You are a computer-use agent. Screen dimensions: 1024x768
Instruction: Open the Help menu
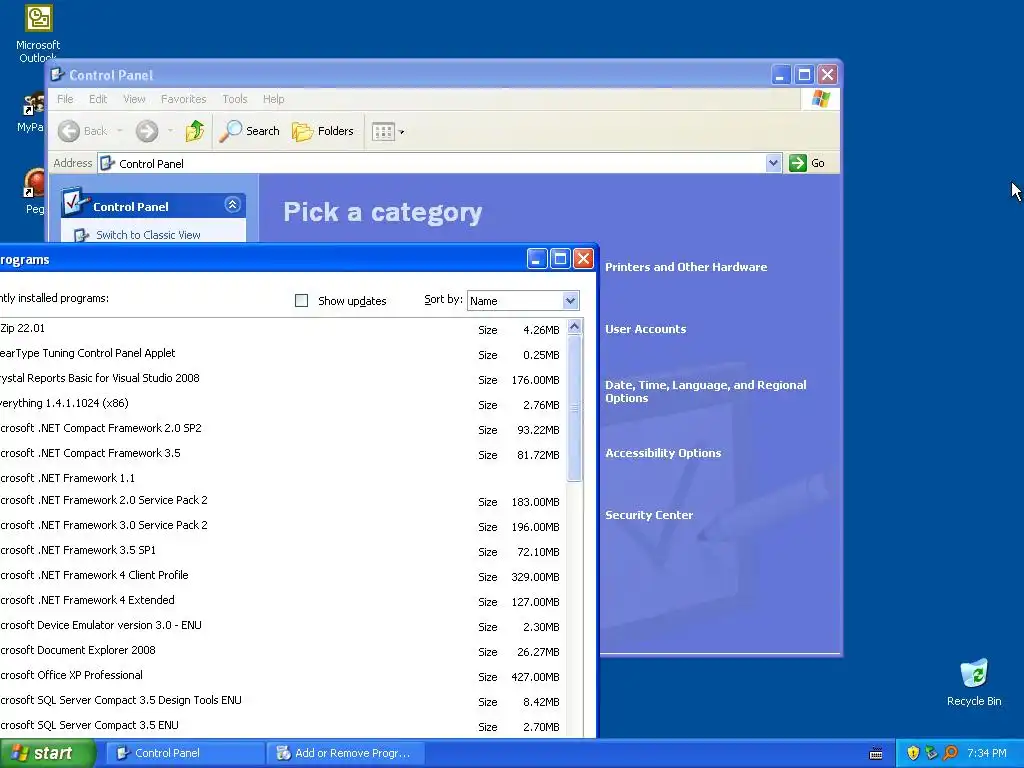(274, 99)
